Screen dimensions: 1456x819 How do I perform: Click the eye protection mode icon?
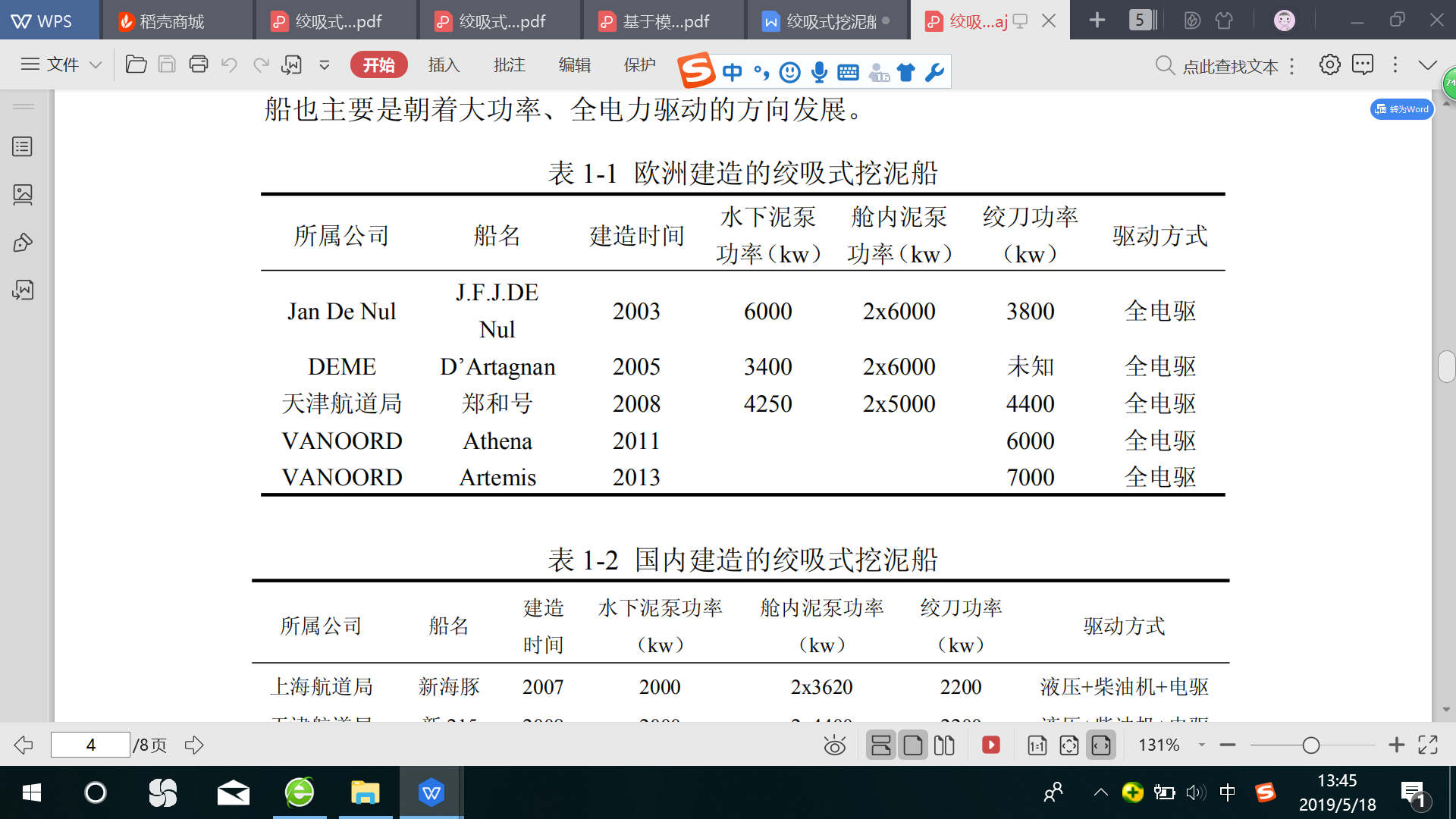[834, 745]
